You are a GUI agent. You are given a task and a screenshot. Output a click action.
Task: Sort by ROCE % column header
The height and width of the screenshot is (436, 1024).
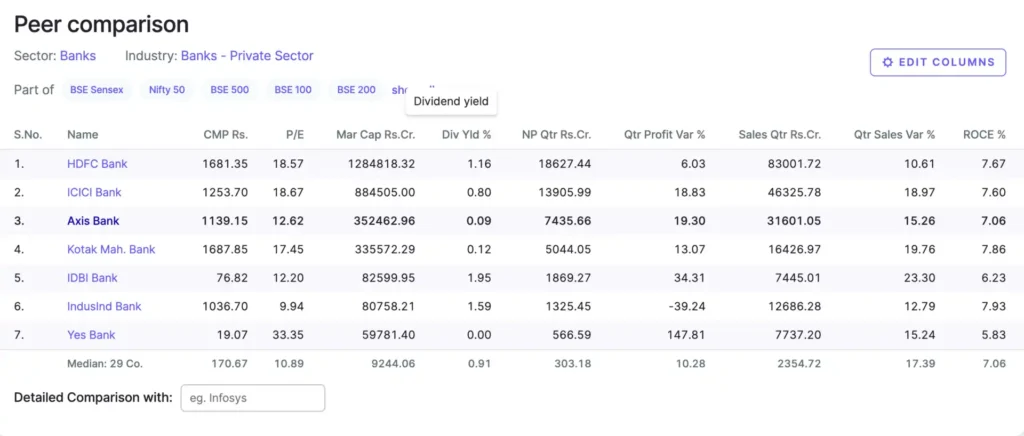click(x=984, y=135)
